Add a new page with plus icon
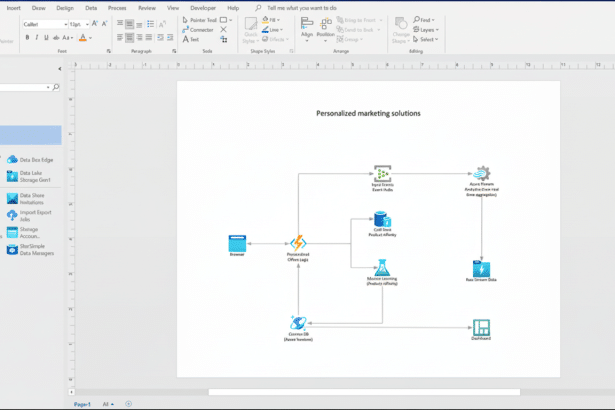The image size is (615, 410). click(128, 404)
